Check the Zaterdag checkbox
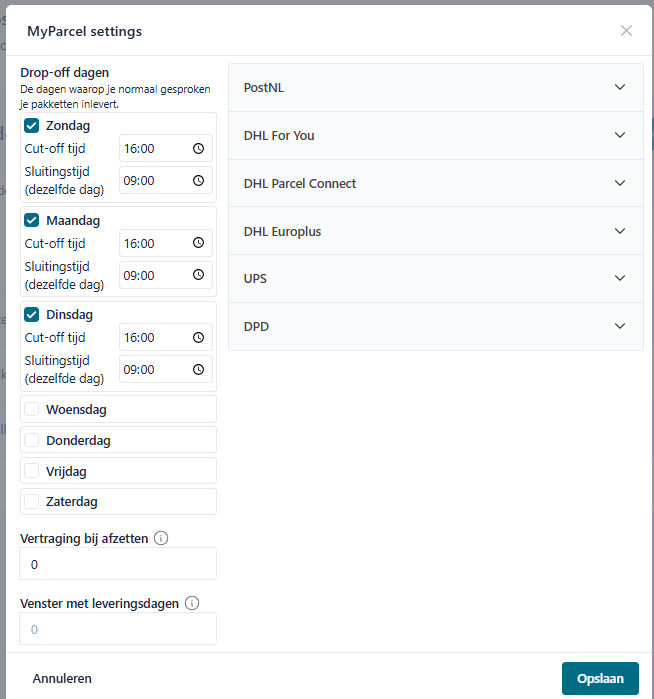The image size is (654, 699). [32, 501]
